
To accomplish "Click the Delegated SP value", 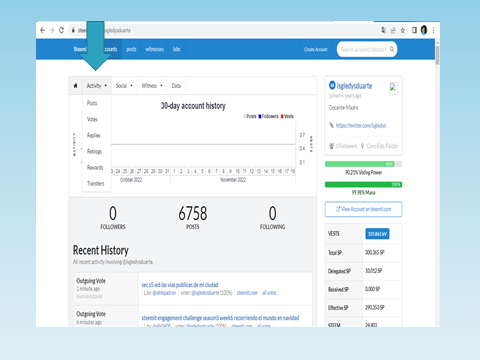I will pos(374,271).
